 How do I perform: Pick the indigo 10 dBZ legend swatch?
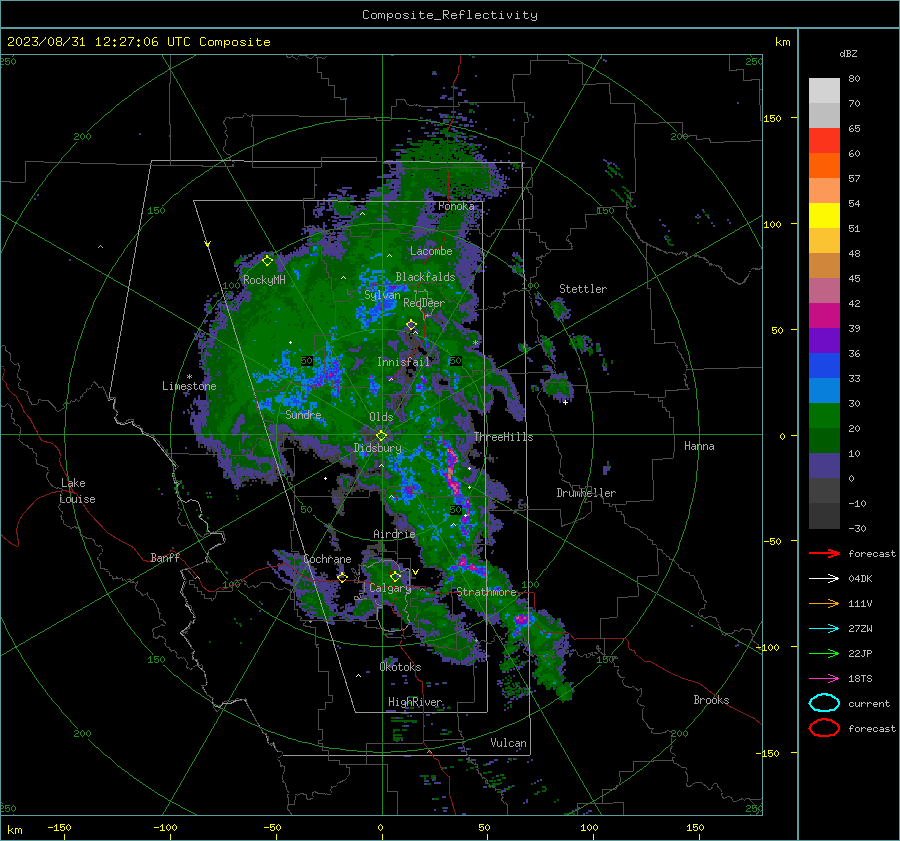824,466
